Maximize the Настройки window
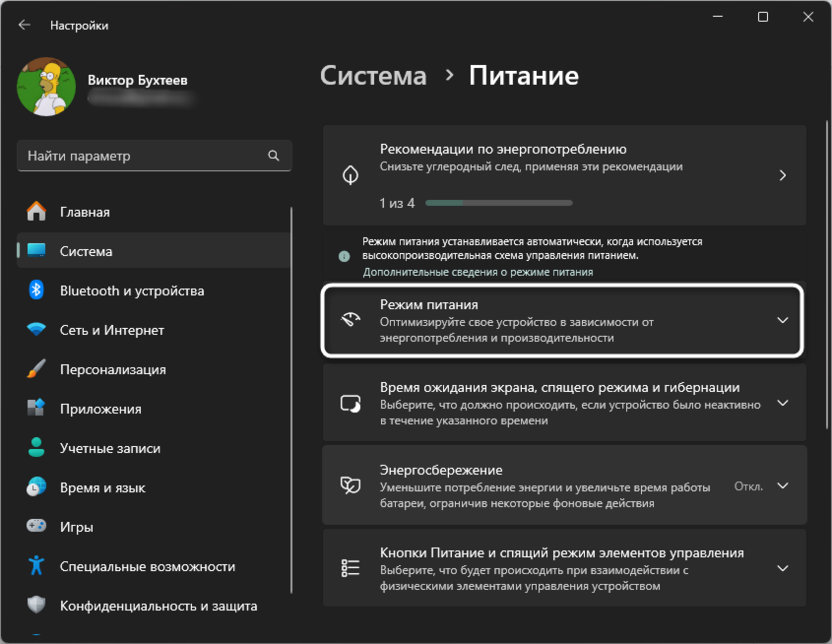 (762, 17)
